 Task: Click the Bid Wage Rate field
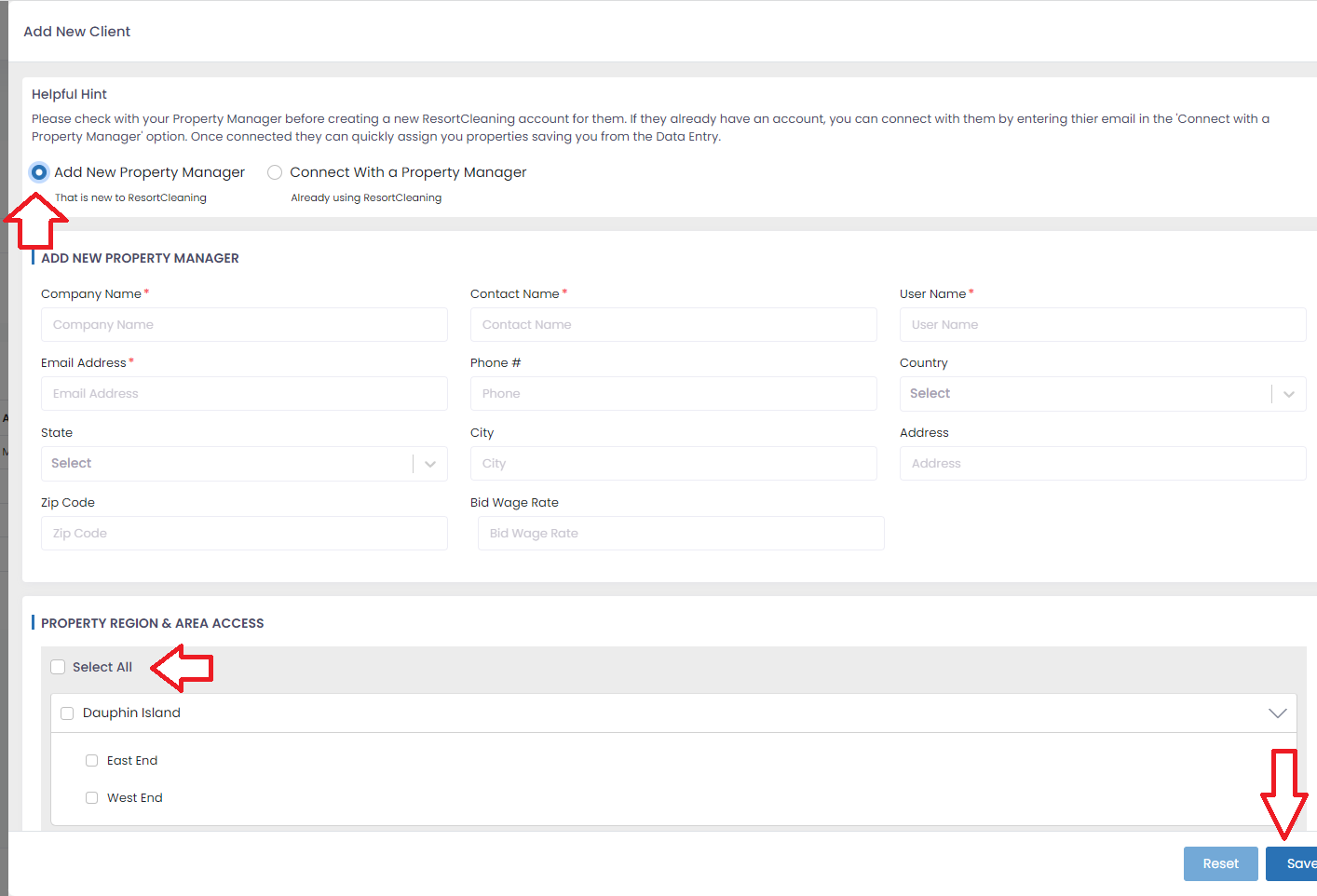click(x=681, y=534)
